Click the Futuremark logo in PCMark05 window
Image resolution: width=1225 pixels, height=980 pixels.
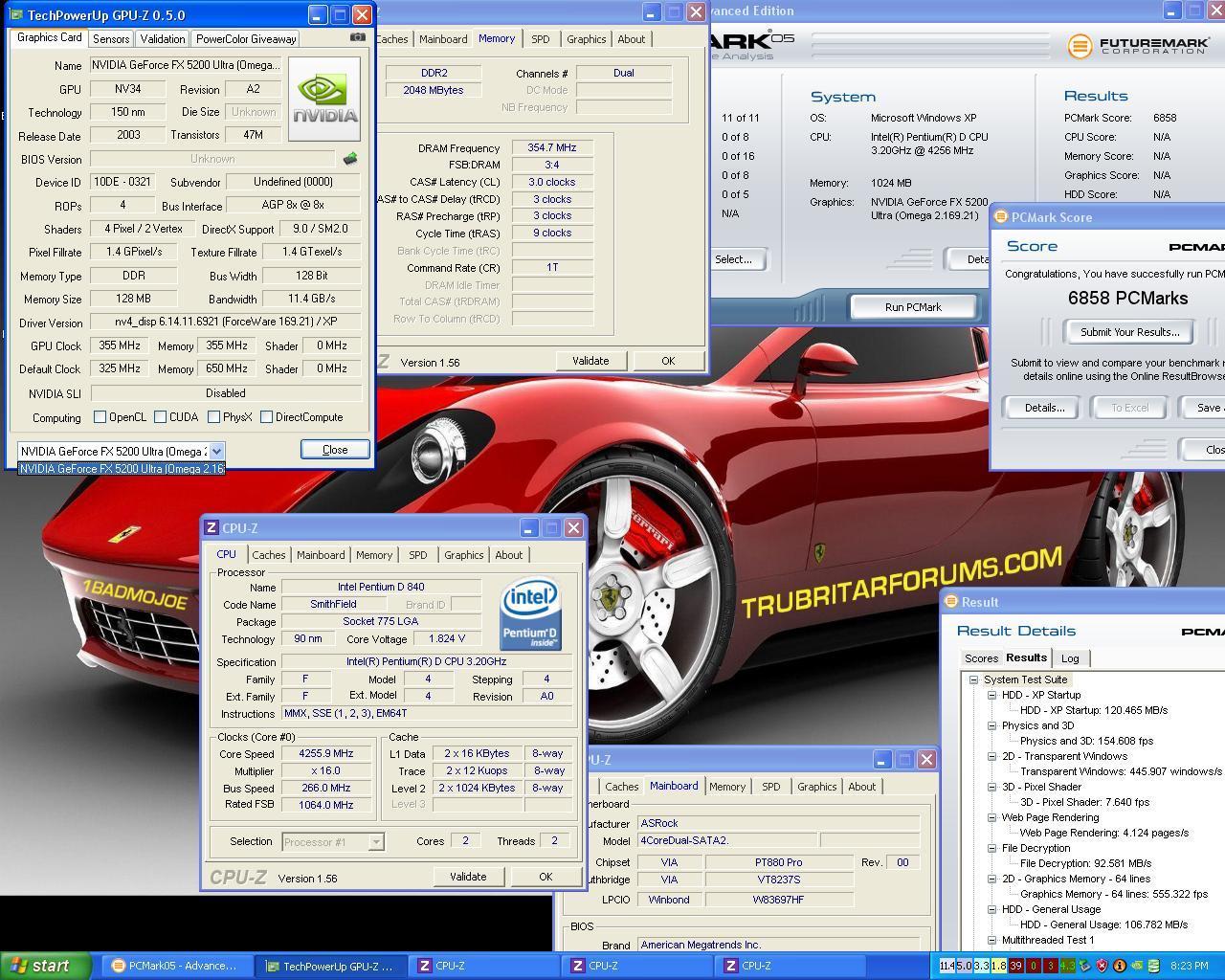[1137, 46]
